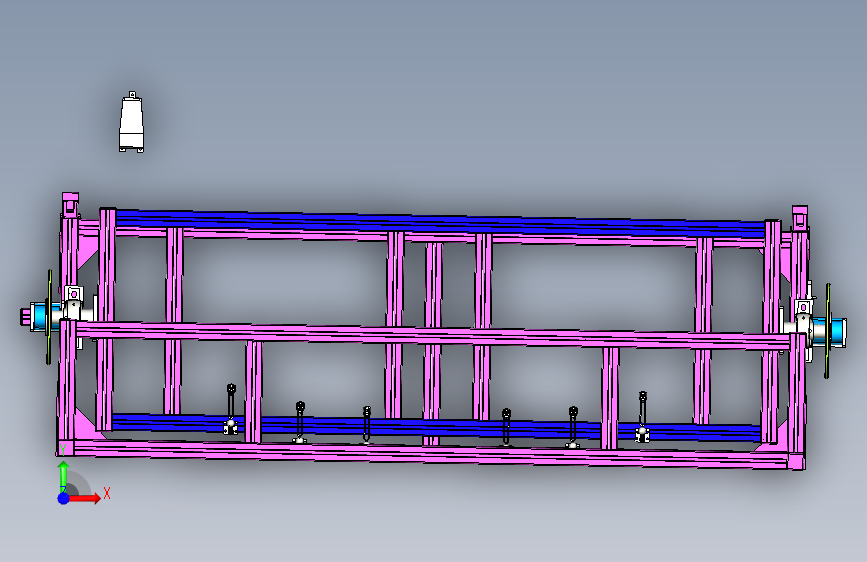The width and height of the screenshot is (867, 562).
Task: Select the floating white motor part
Action: pyautogui.click(x=132, y=122)
